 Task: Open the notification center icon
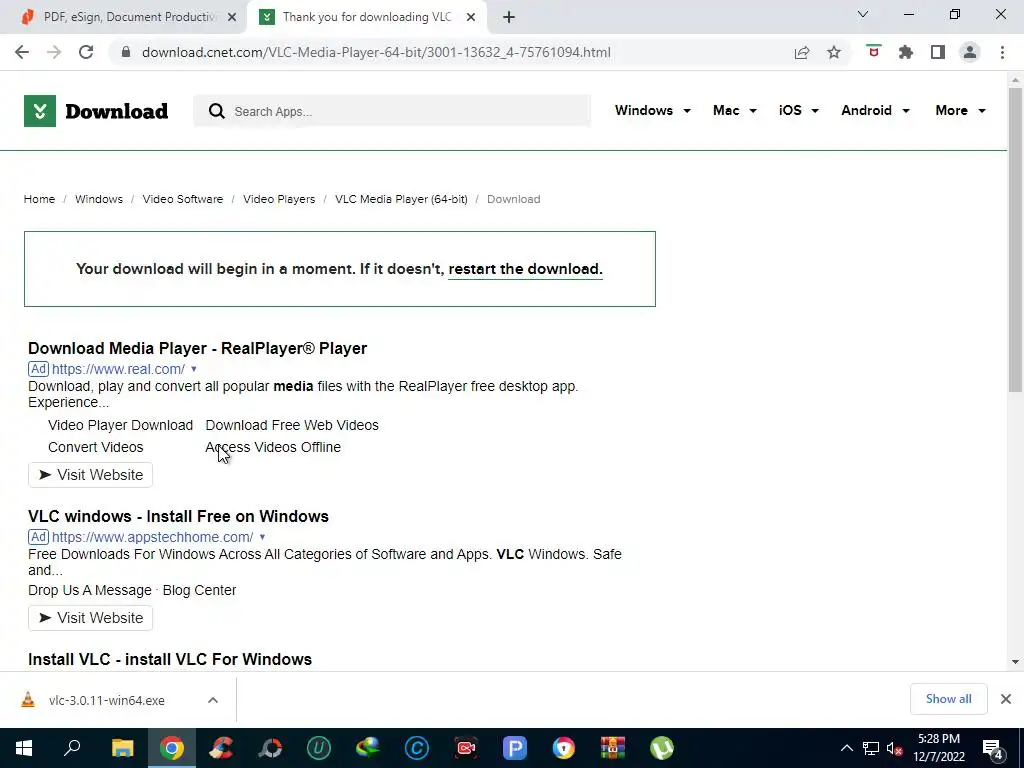[x=993, y=748]
